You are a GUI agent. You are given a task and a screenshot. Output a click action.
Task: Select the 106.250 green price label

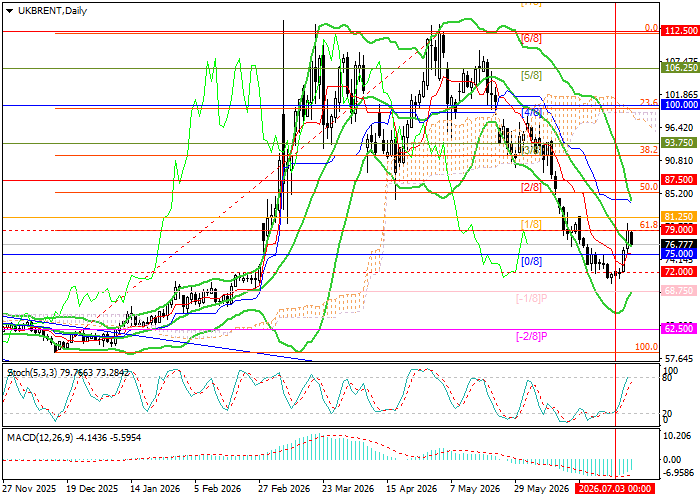tap(679, 67)
